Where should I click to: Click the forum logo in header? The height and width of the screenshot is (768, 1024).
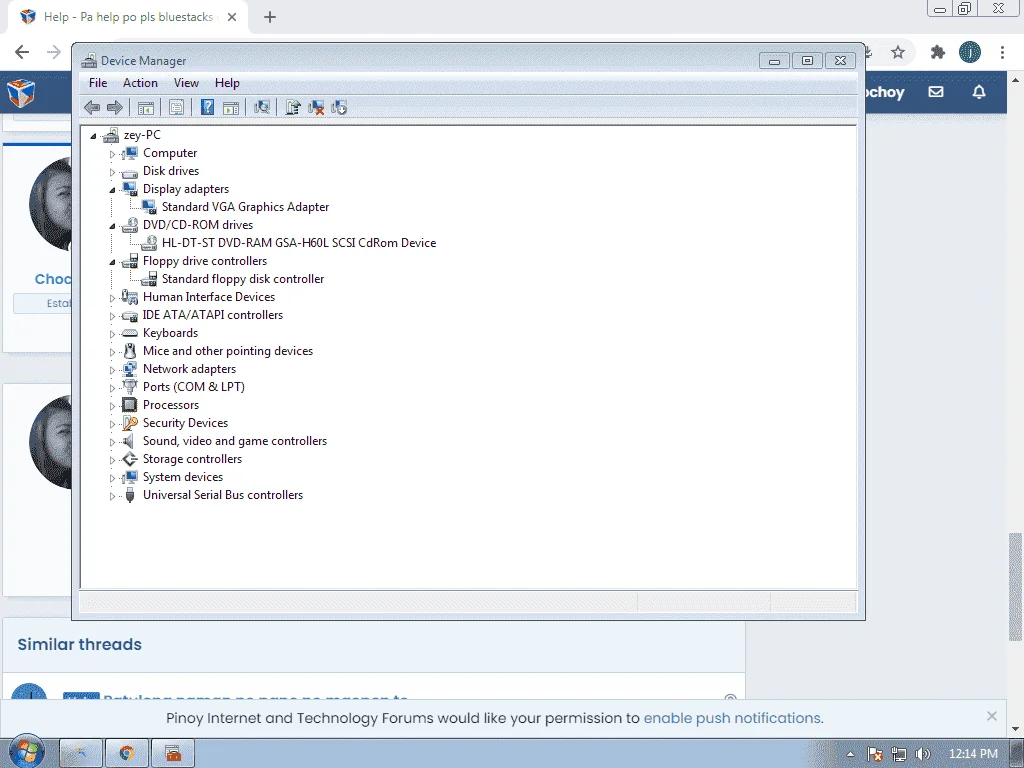pyautogui.click(x=21, y=93)
